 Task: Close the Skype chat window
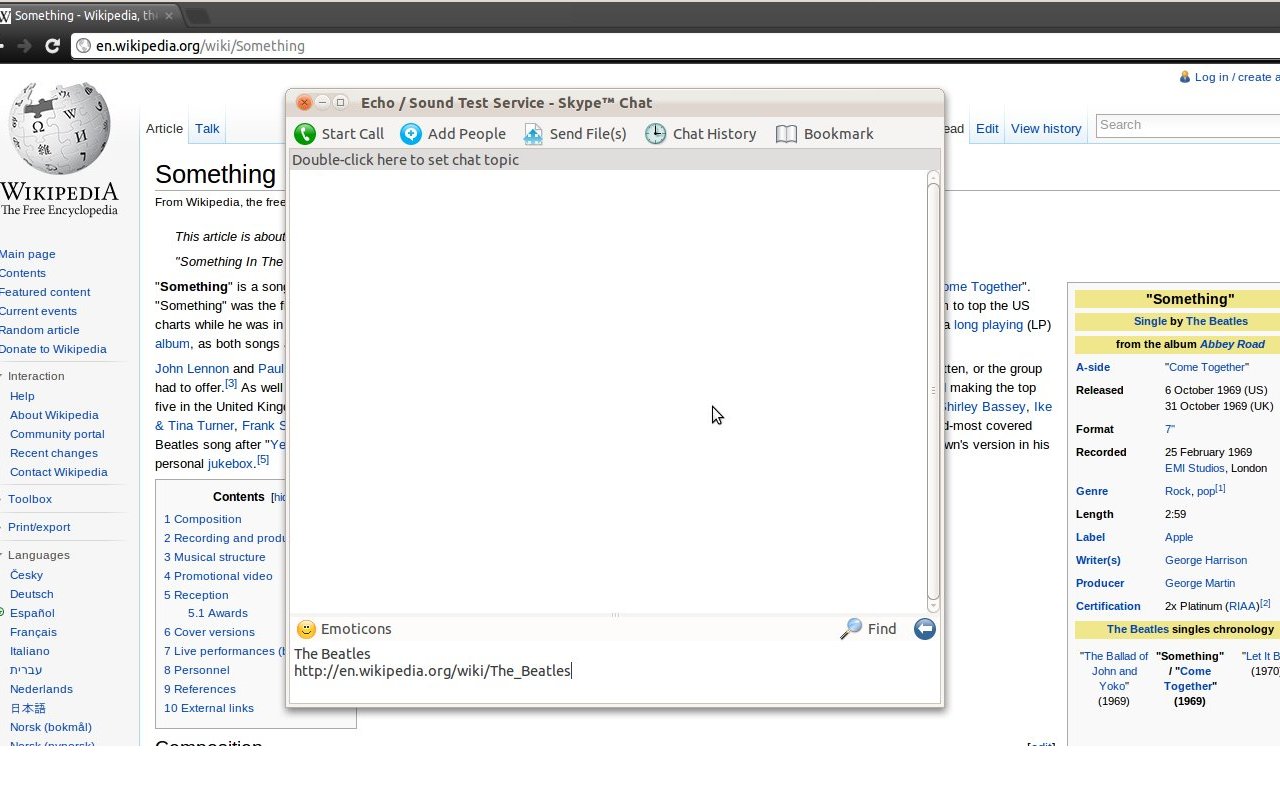(304, 103)
